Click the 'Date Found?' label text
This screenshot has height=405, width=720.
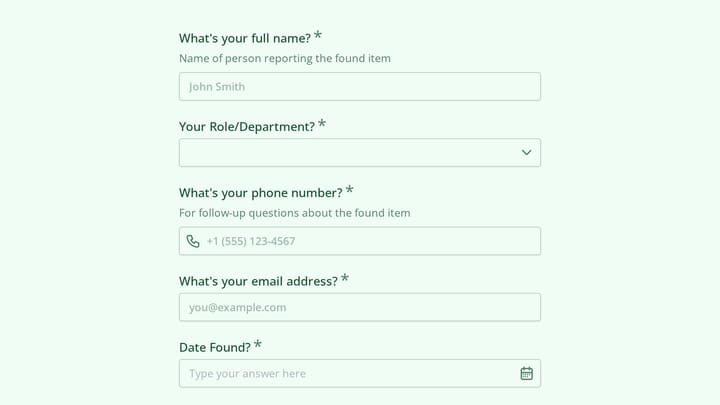point(215,347)
